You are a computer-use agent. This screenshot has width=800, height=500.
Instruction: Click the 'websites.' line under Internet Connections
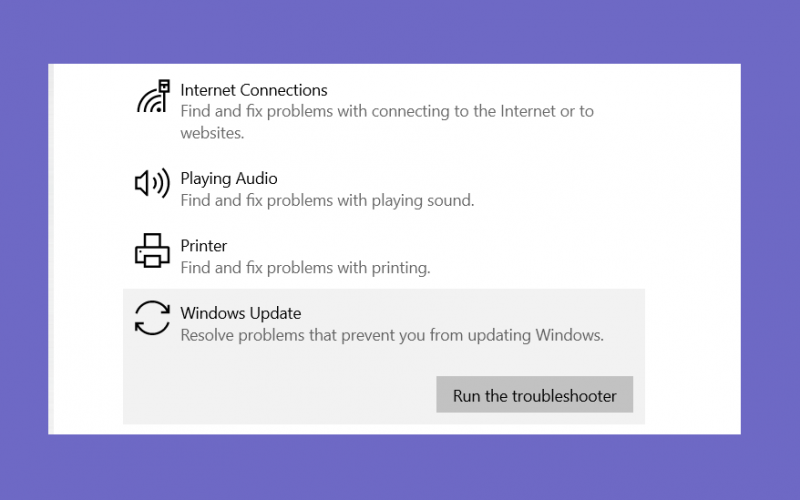click(212, 133)
